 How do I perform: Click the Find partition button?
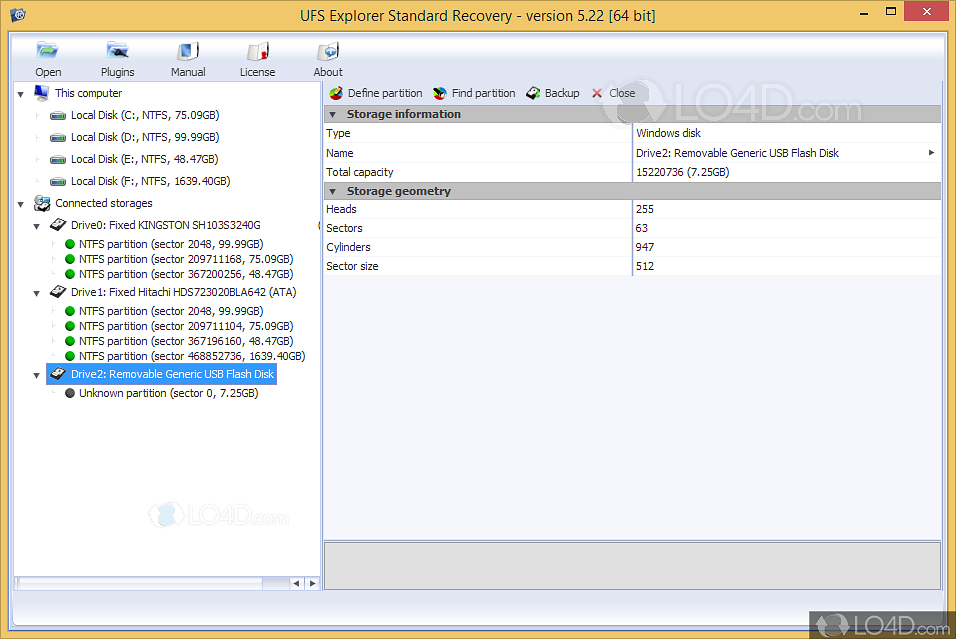pos(474,93)
